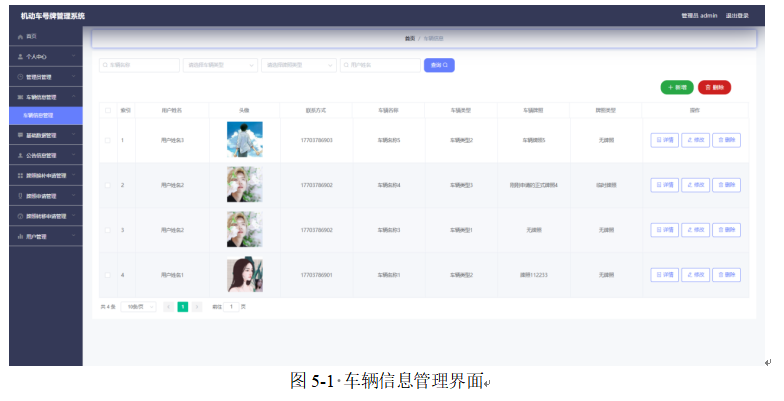Click the green 新增 add button
This screenshot has height=401, width=784.
click(677, 88)
